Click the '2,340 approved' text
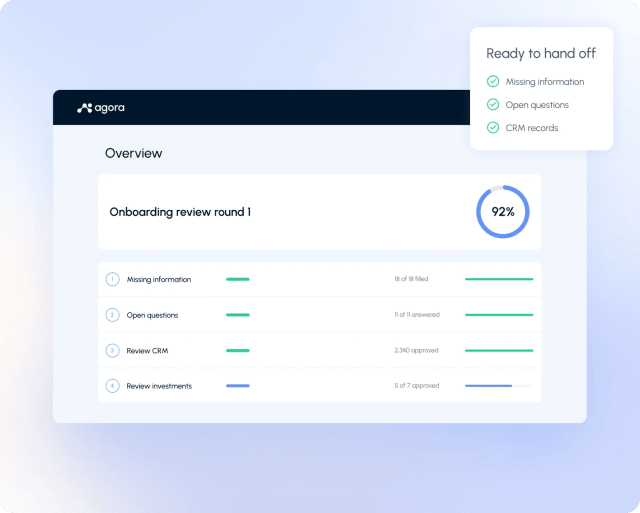This screenshot has width=640, height=513. 416,350
